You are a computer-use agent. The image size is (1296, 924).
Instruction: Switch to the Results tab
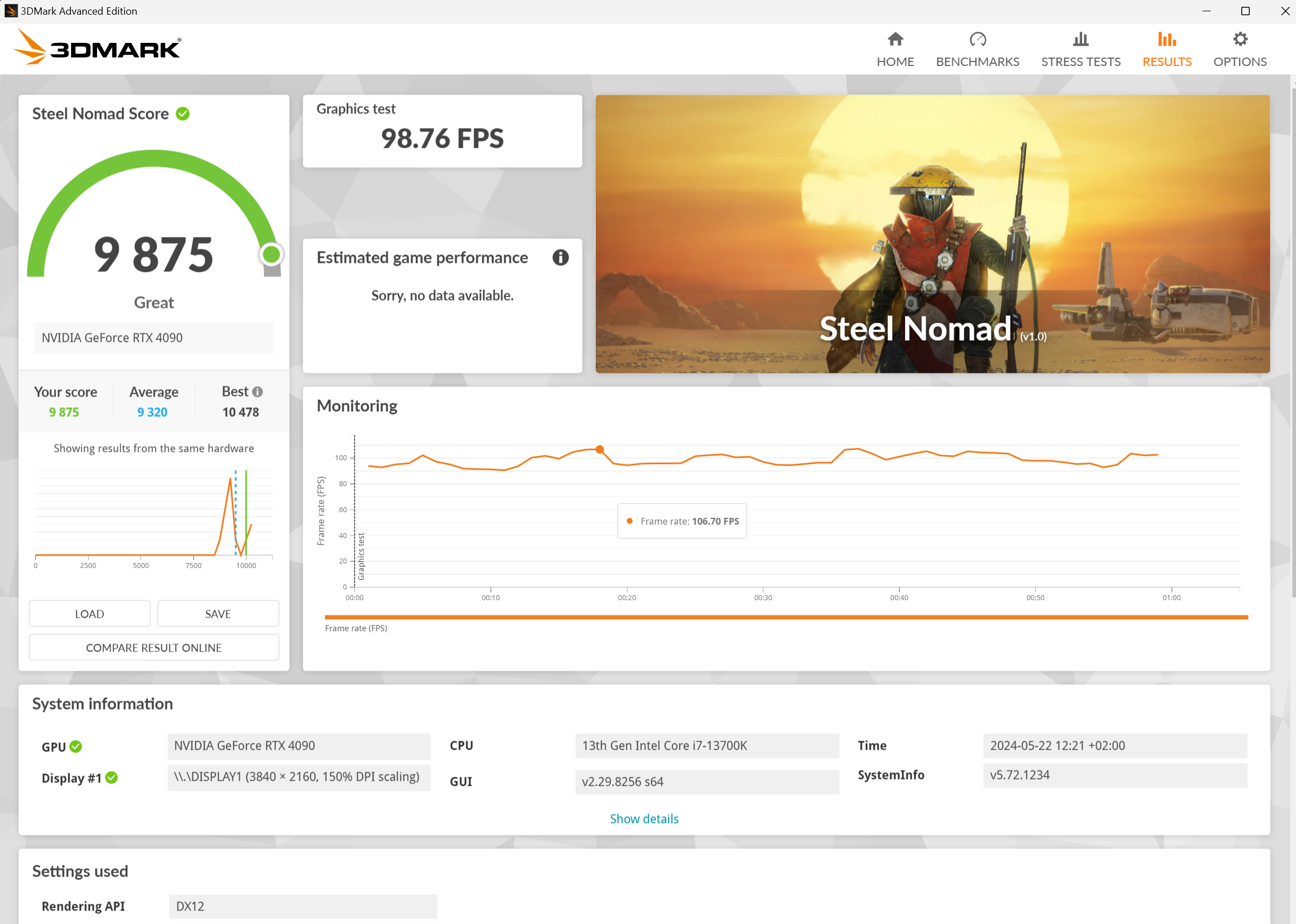pos(1166,49)
